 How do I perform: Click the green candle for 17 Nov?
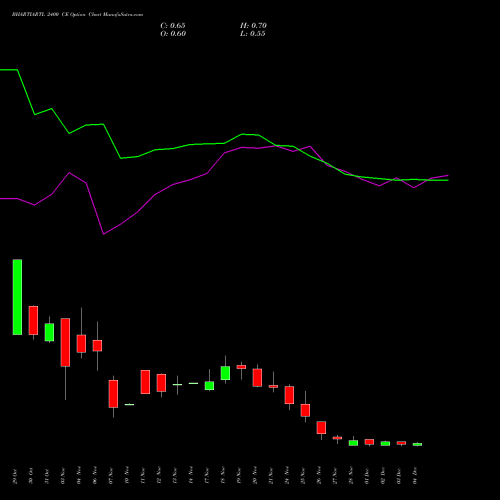tap(209, 386)
